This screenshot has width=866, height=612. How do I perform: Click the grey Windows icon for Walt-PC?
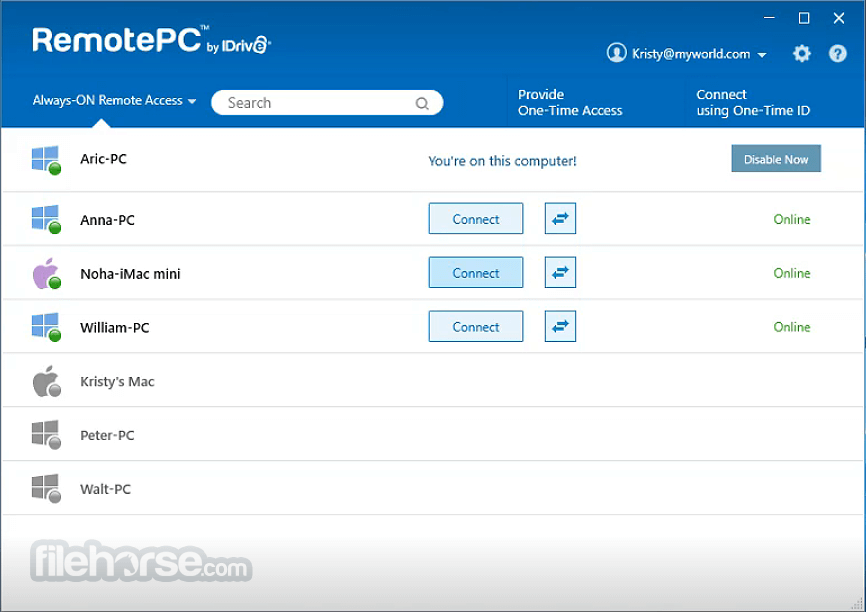coord(46,488)
